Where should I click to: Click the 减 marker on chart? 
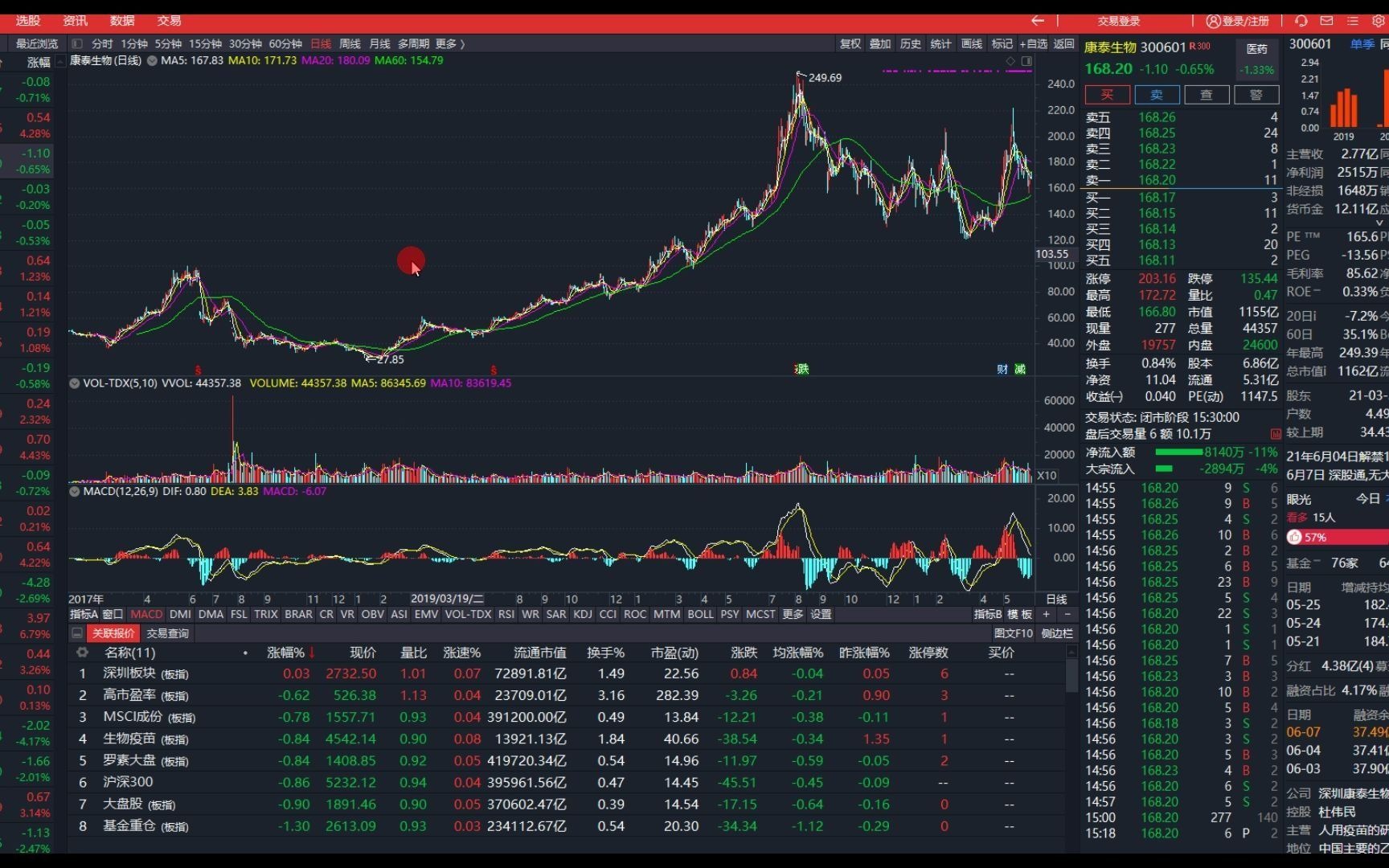pyautogui.click(x=1020, y=369)
